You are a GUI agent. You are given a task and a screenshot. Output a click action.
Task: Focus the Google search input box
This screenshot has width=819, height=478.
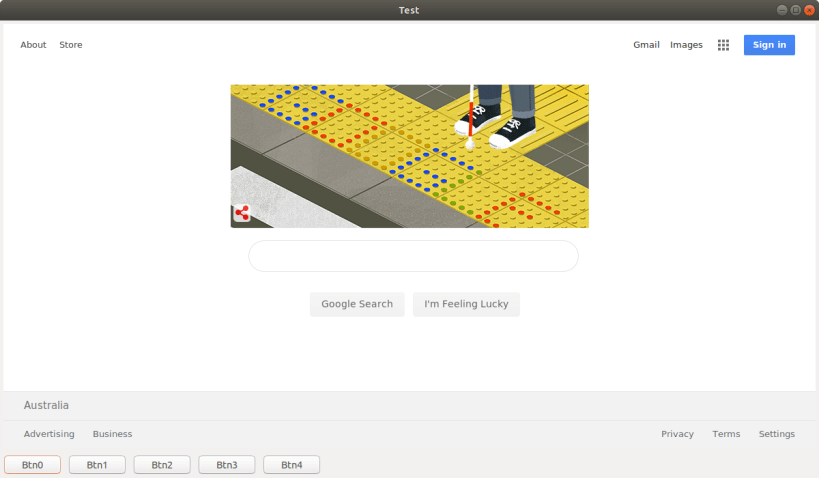[413, 256]
